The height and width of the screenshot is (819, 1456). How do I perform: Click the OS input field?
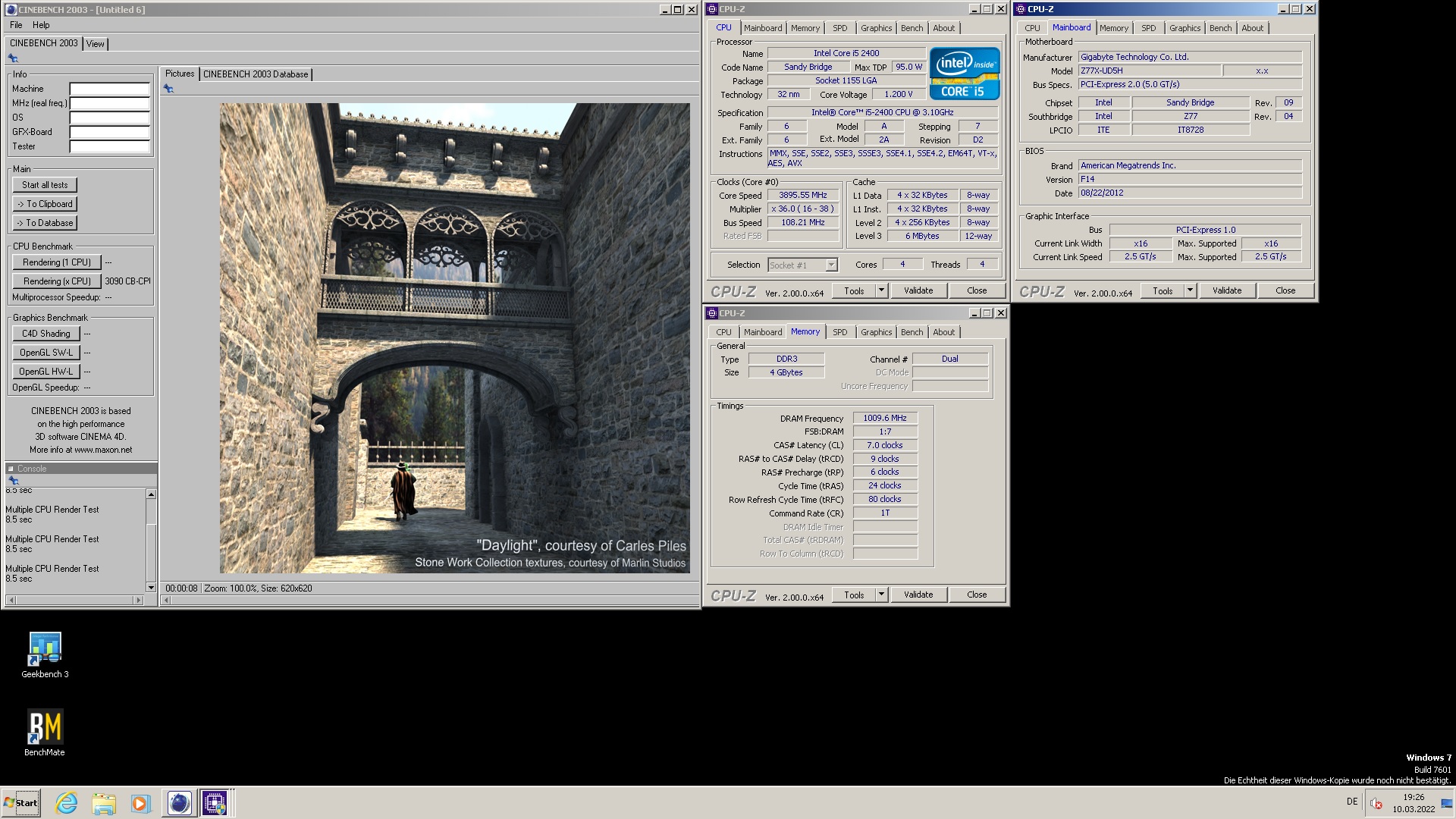(110, 118)
